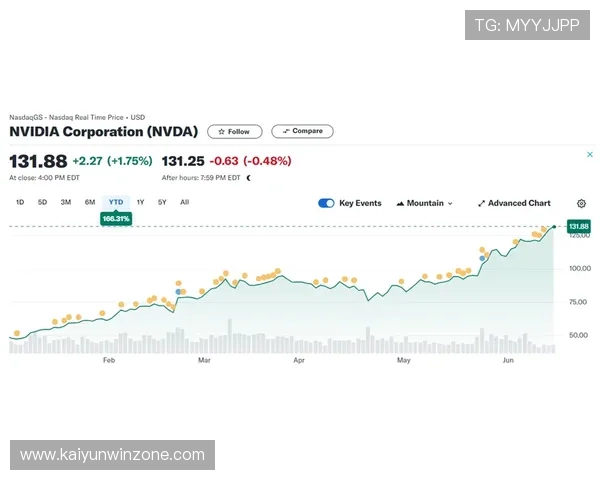Screen dimensions: 600x480
Task: Click the after-hours moon icon
Action: pos(249,178)
